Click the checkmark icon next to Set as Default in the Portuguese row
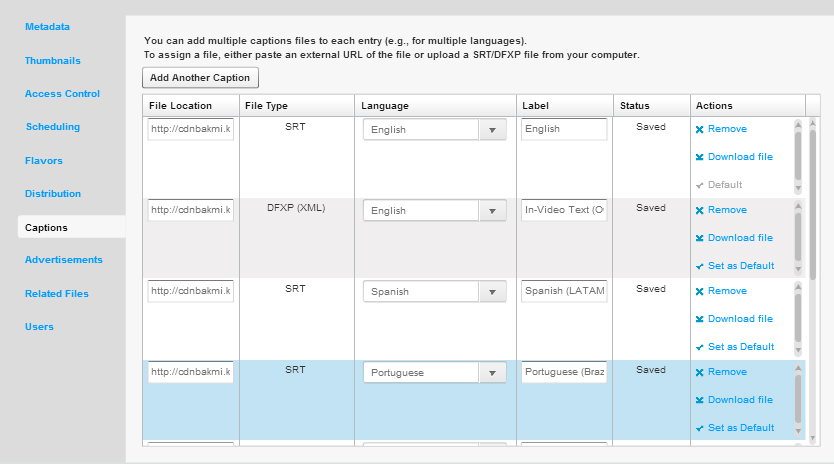This screenshot has height=464, width=834. coord(699,428)
